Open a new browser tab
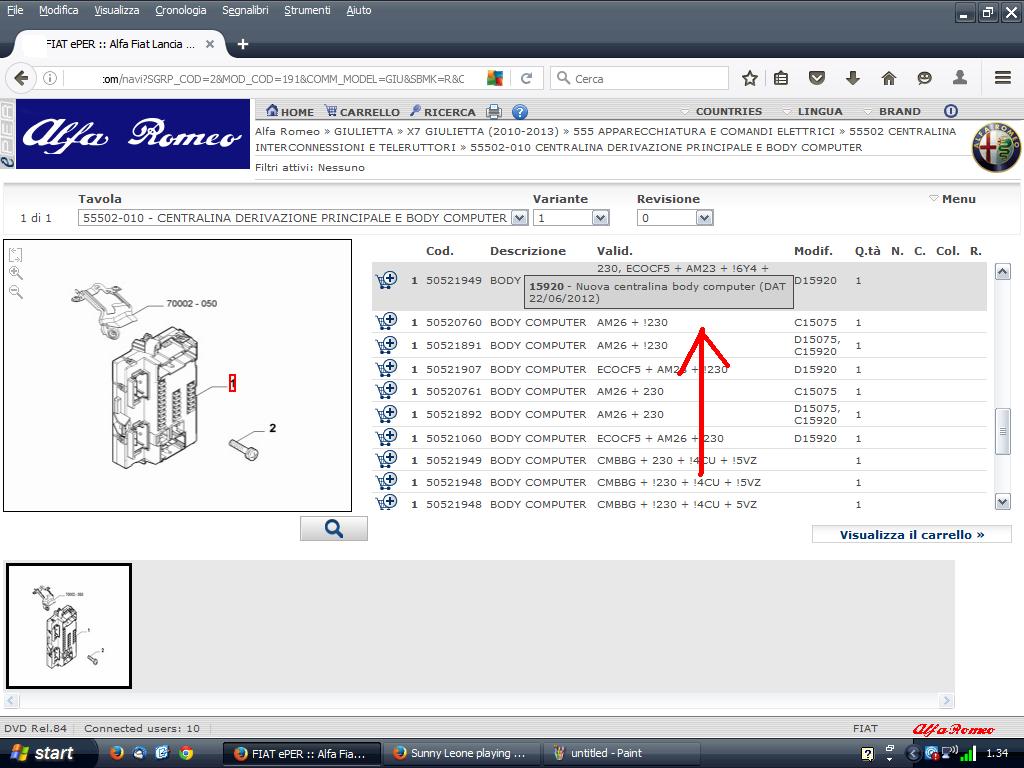 coord(243,44)
